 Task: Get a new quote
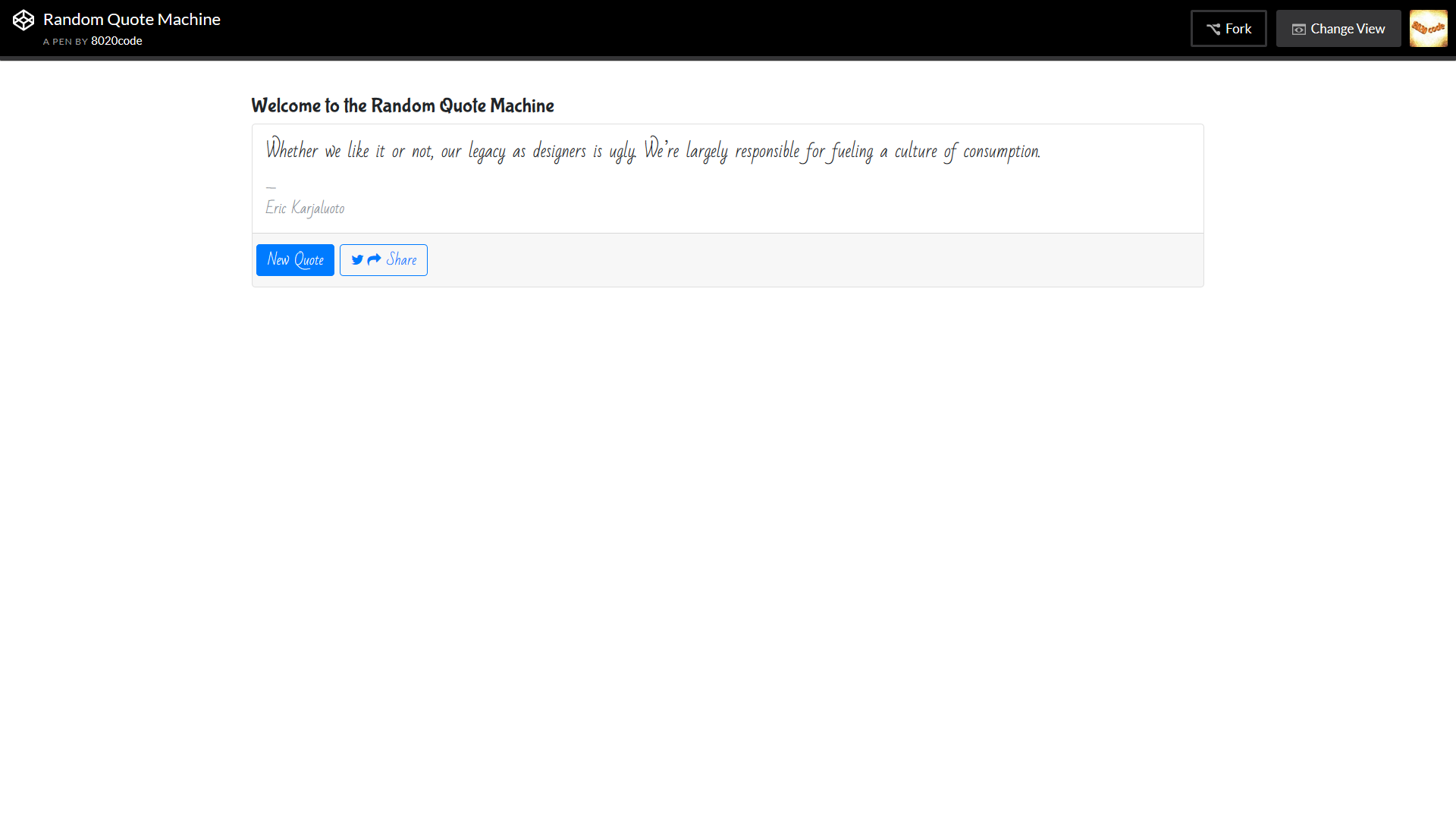[295, 260]
